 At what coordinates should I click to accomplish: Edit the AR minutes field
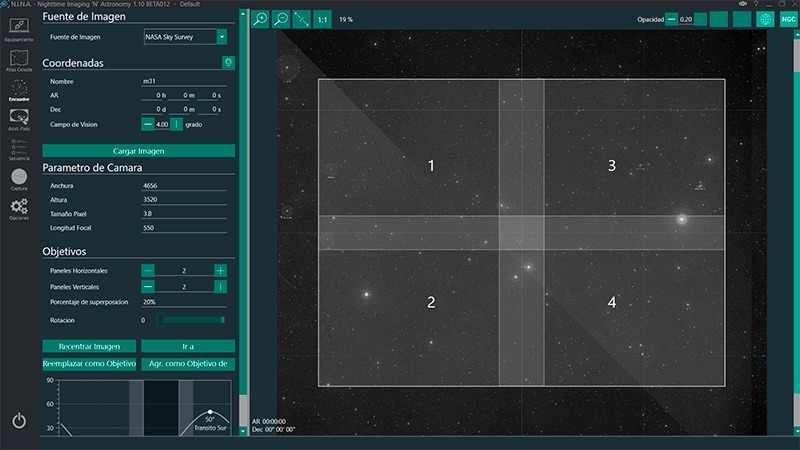(184, 95)
